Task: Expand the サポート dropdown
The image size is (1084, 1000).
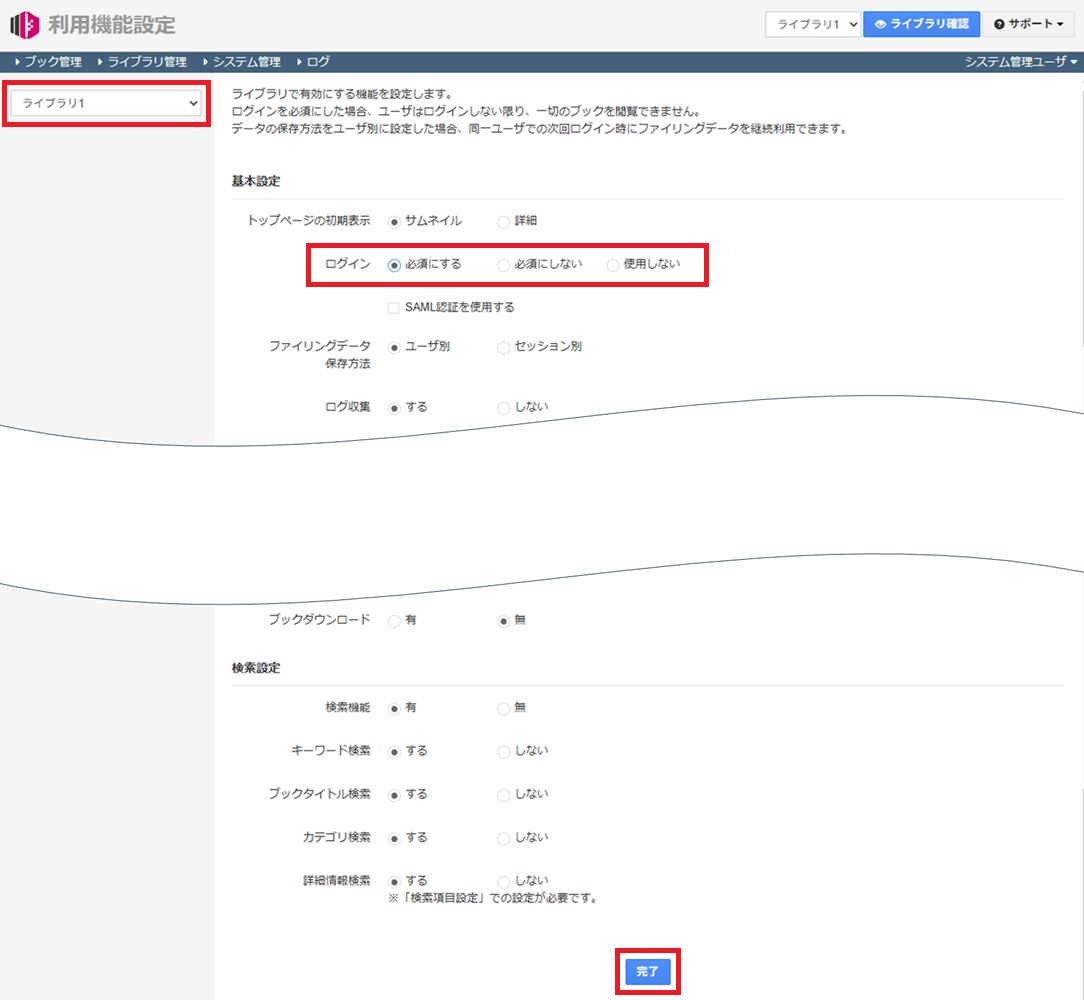Action: point(1028,23)
